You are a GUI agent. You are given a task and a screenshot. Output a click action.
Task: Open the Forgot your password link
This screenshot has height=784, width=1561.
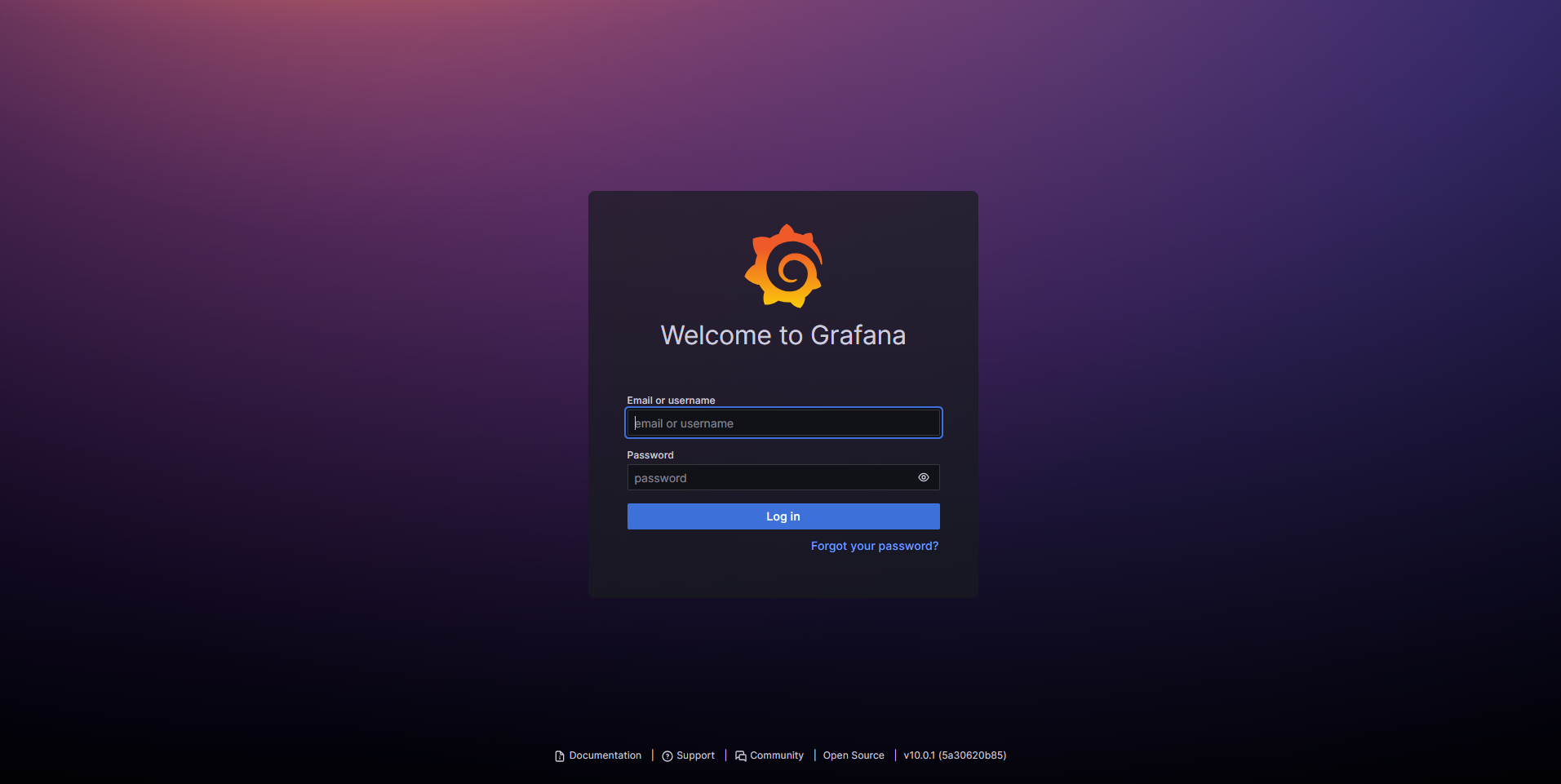tap(874, 546)
